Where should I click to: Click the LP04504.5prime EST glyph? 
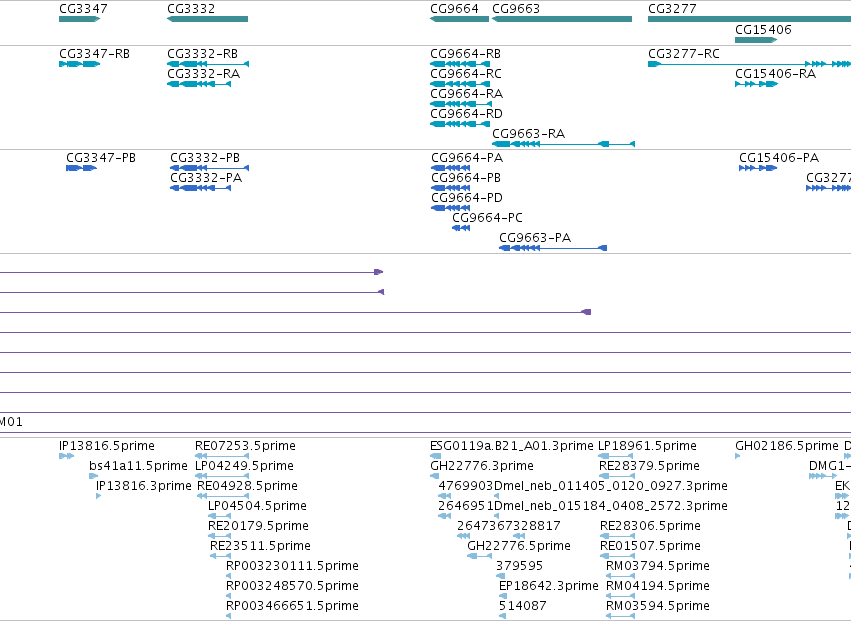pos(220,516)
